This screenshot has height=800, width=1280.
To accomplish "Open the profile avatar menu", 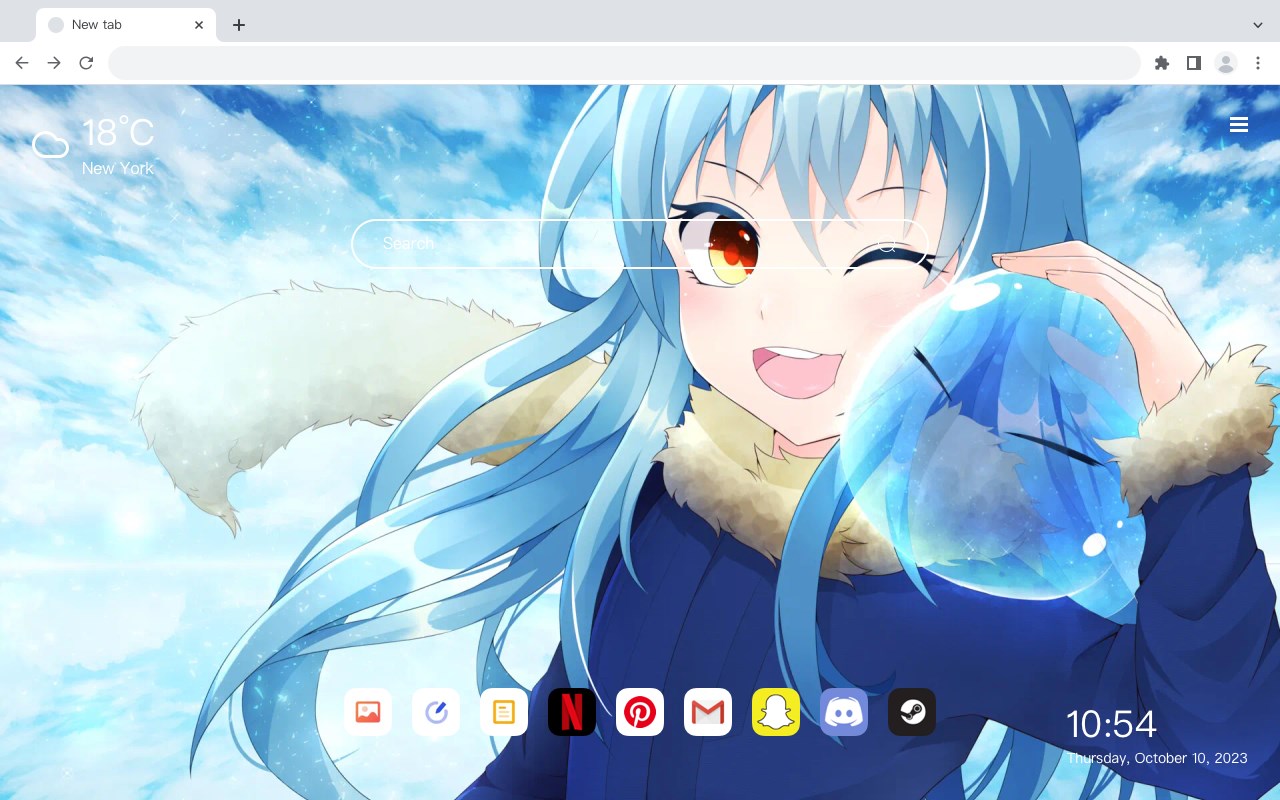I will 1226,63.
